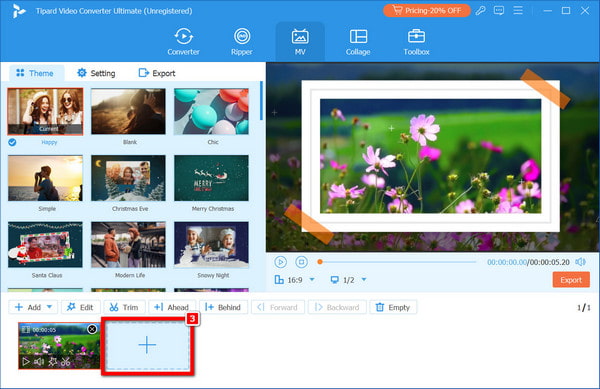Viewport: 600px width, 389px height.
Task: Click the Forward button
Action: point(278,307)
